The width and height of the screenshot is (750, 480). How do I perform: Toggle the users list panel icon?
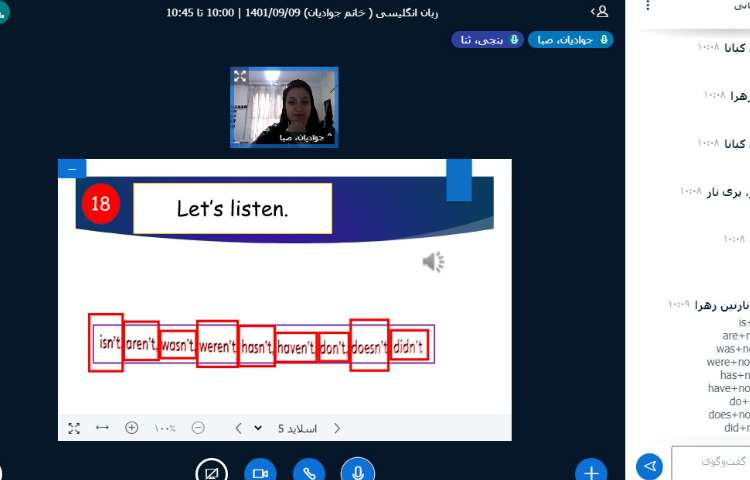(600, 11)
